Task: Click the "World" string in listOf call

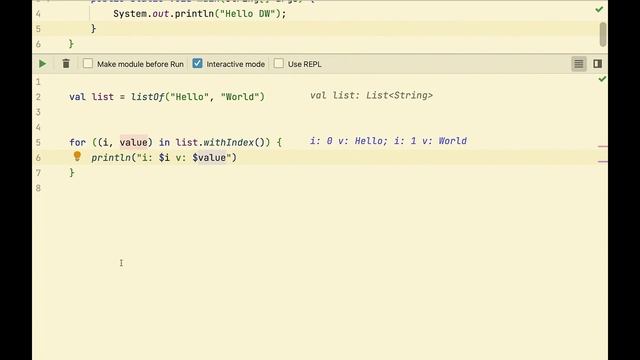Action: [240, 97]
